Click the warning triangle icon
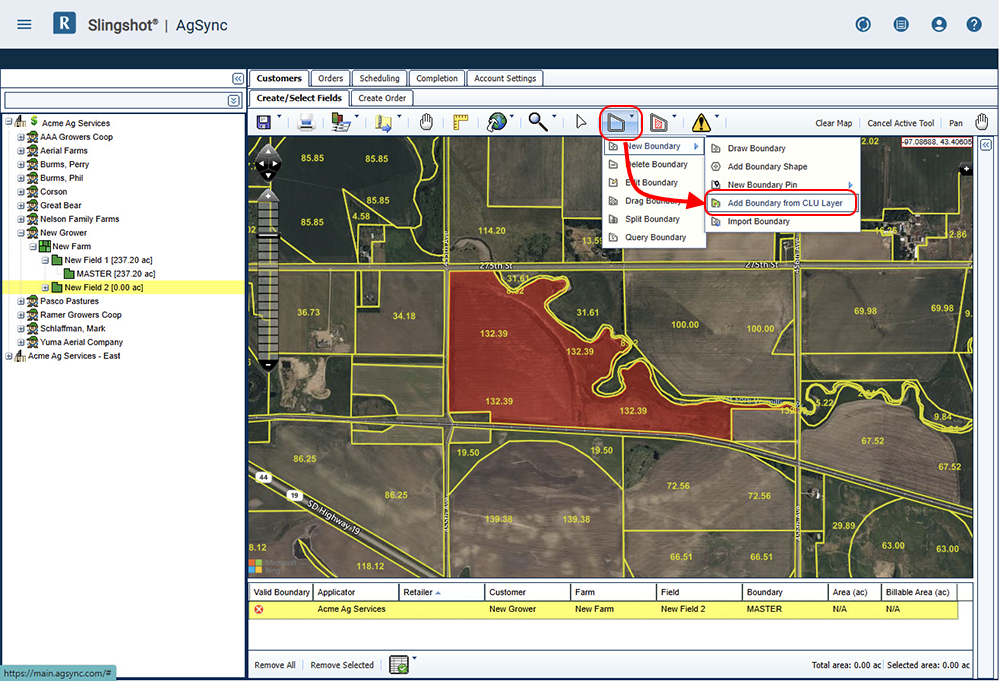The width and height of the screenshot is (1000, 681). pyautogui.click(x=701, y=122)
